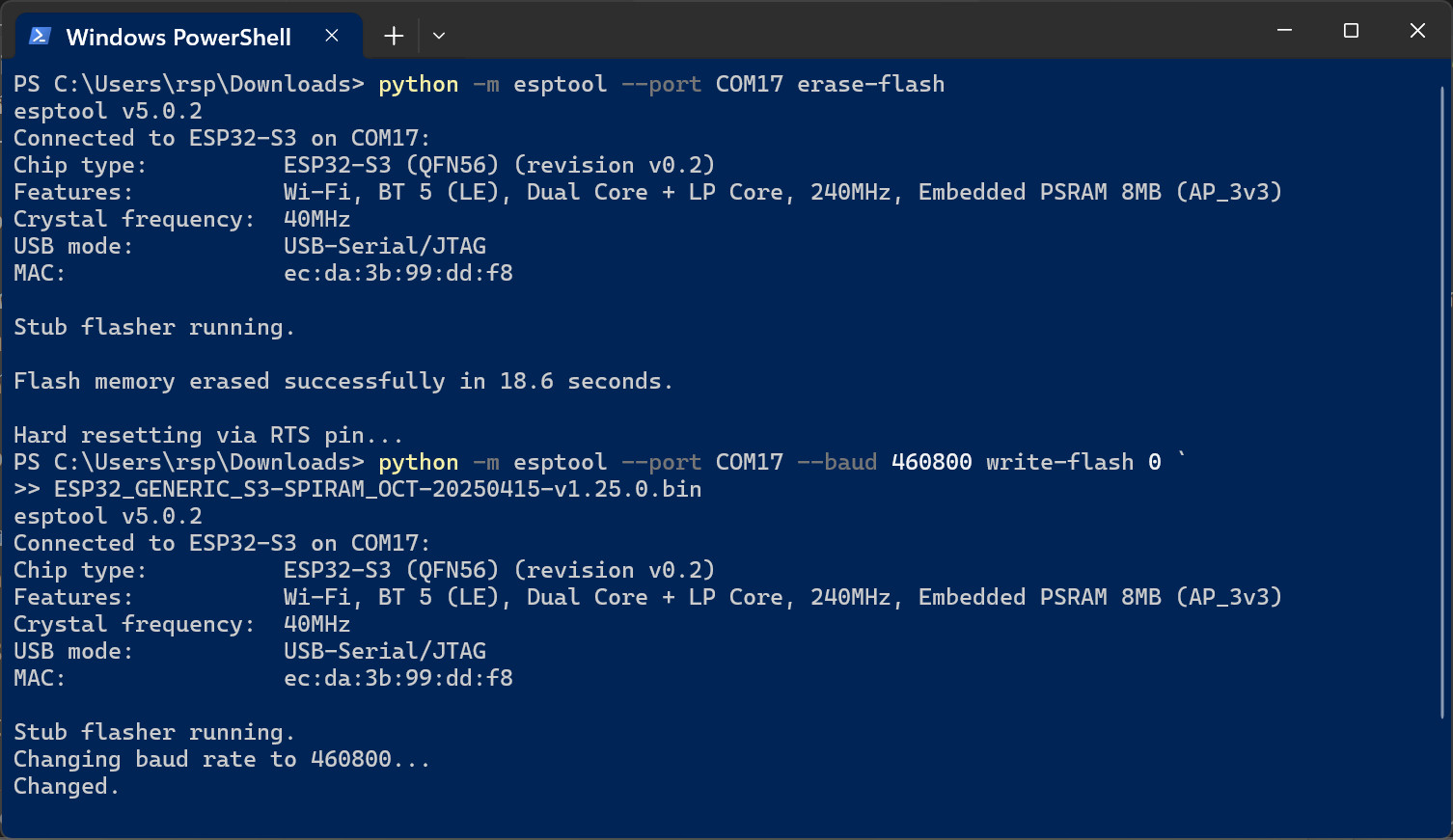Click the empty title bar area beside the tabs

[x=849, y=31]
